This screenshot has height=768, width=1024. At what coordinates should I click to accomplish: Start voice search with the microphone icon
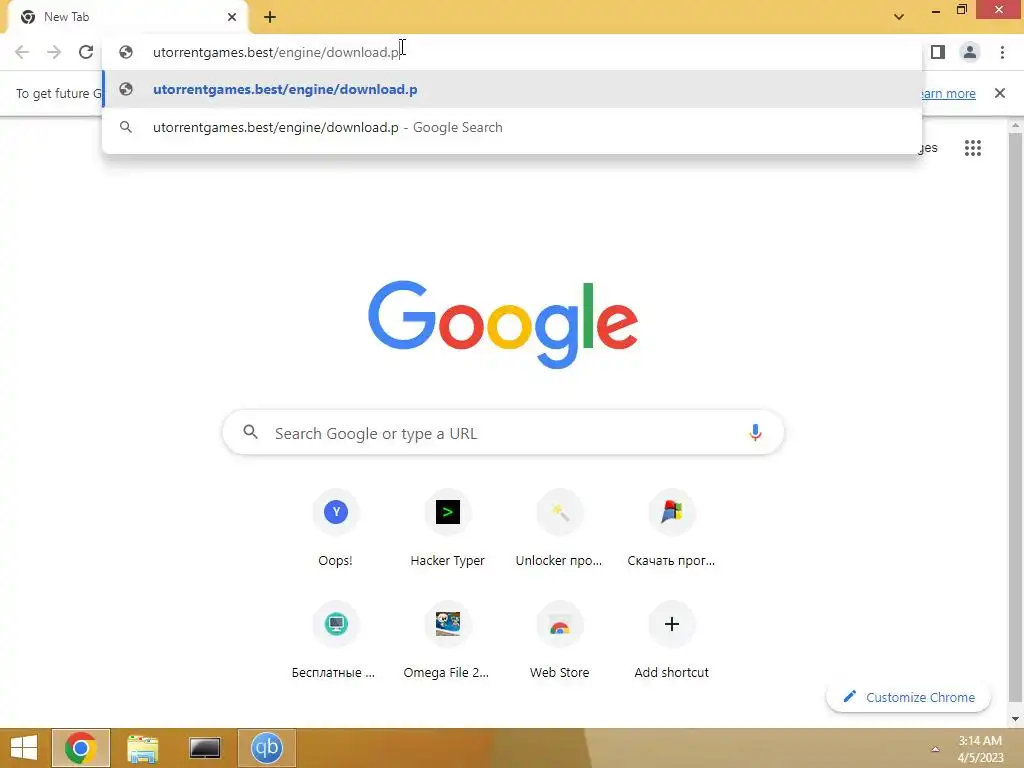tap(755, 432)
